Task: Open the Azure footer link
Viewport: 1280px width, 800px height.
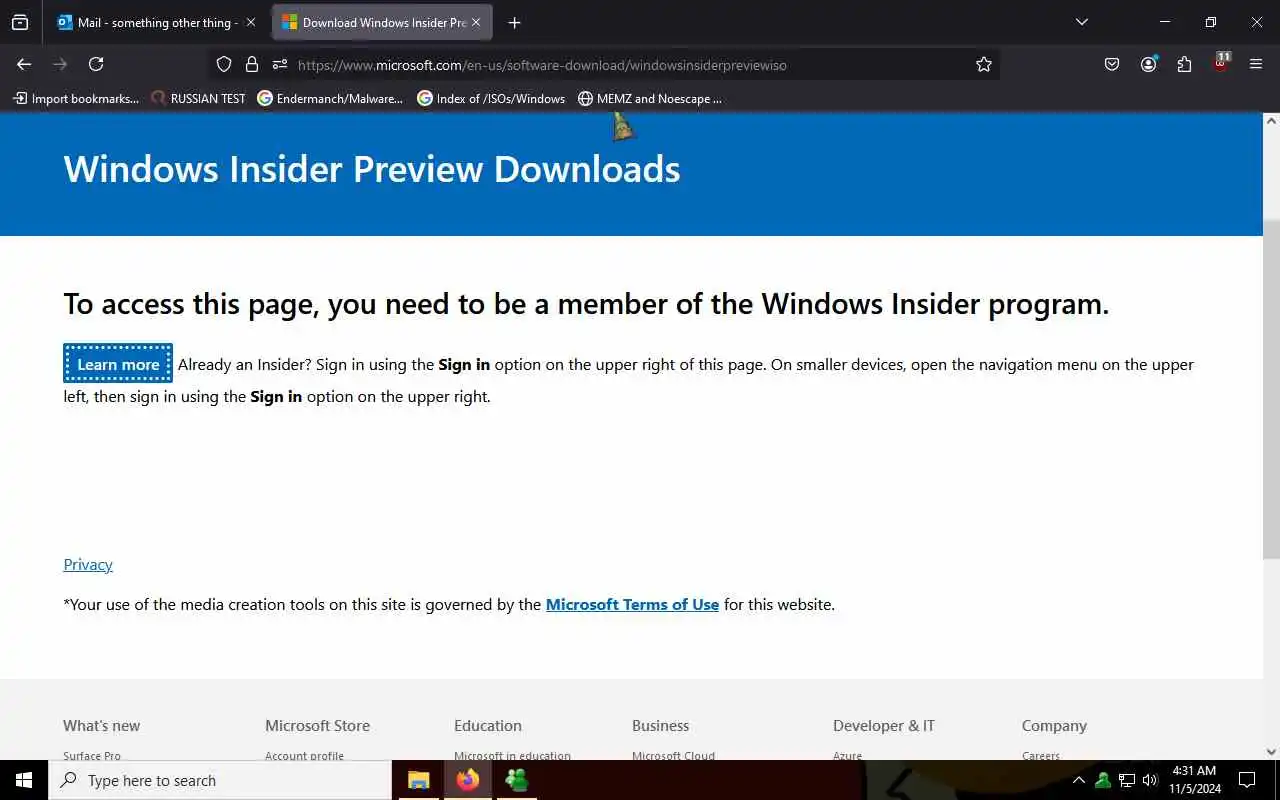Action: 847,755
